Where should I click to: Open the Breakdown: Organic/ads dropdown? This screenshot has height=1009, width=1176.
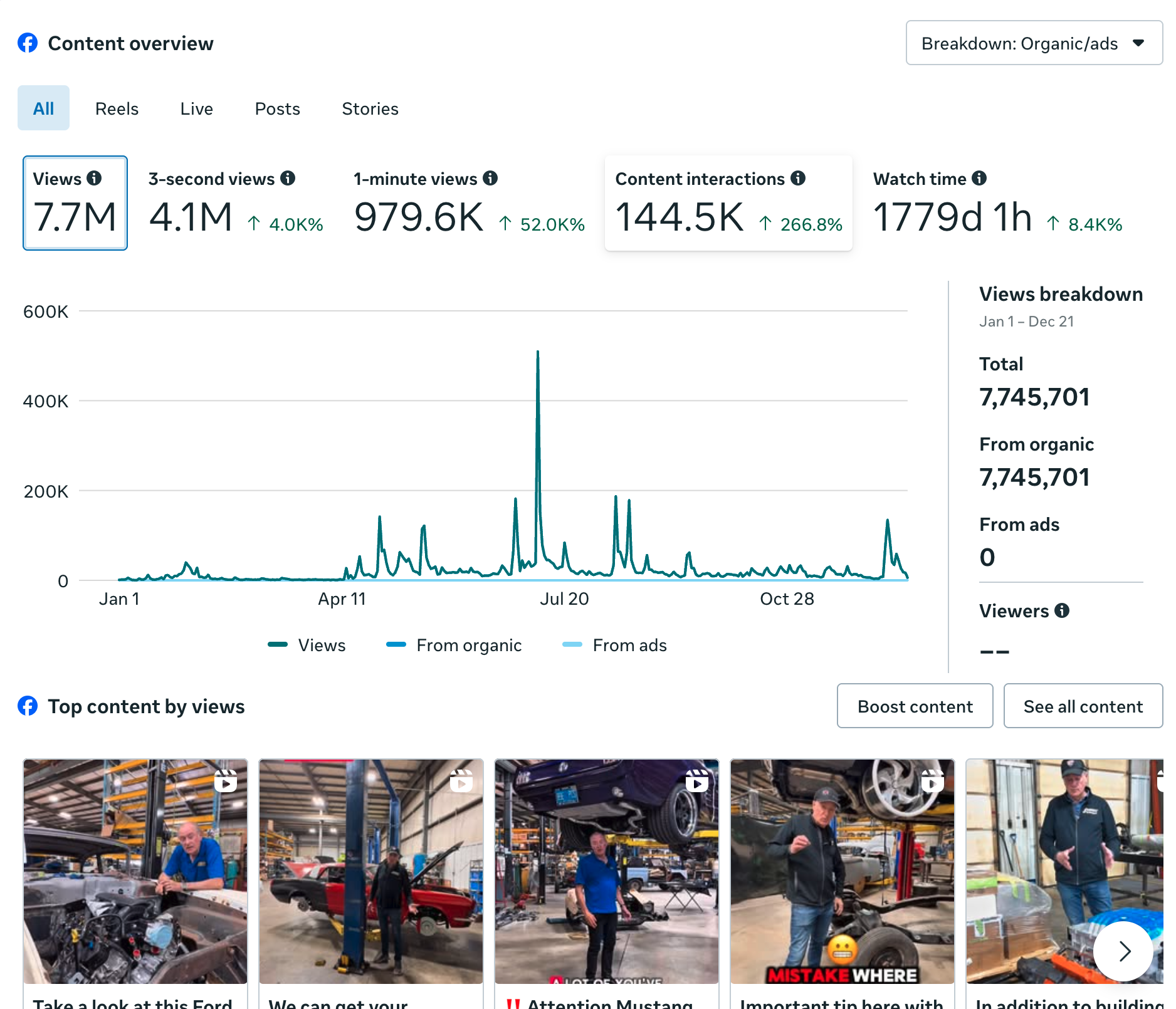tap(1034, 43)
